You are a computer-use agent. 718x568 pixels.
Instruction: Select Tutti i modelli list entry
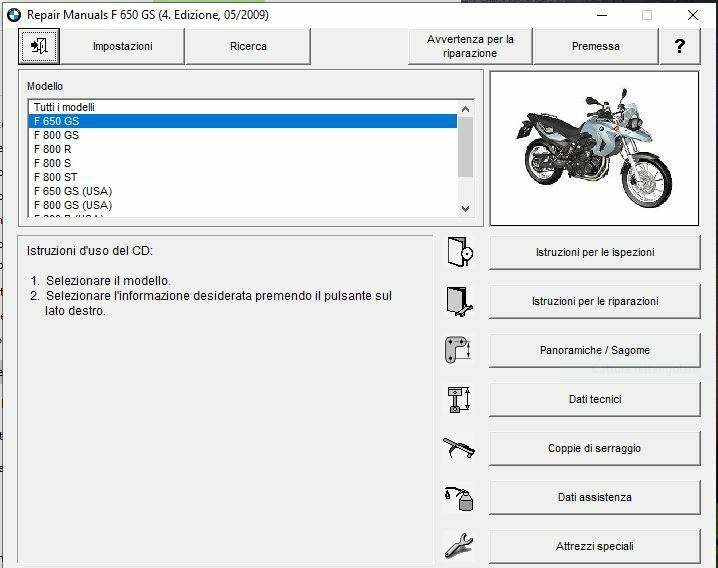(64, 107)
